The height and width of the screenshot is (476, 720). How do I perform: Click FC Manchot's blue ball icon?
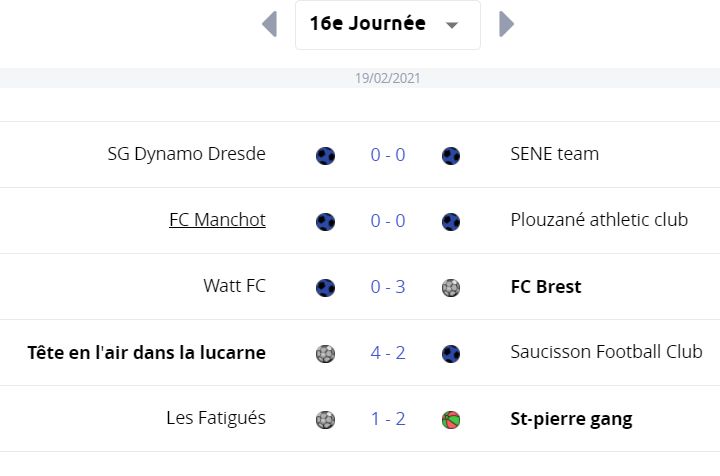click(325, 222)
